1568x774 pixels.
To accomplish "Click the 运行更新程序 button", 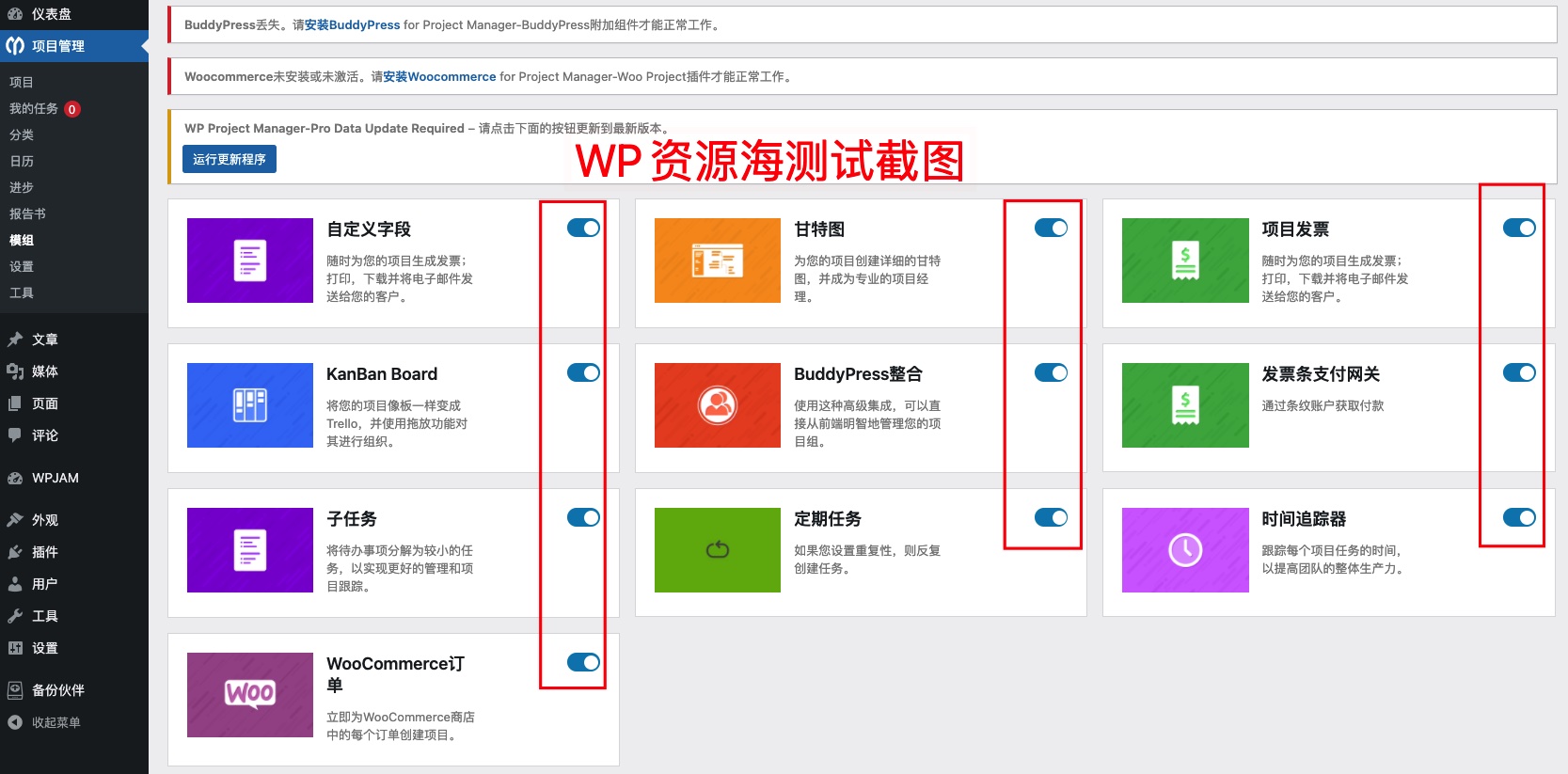I will pyautogui.click(x=230, y=159).
